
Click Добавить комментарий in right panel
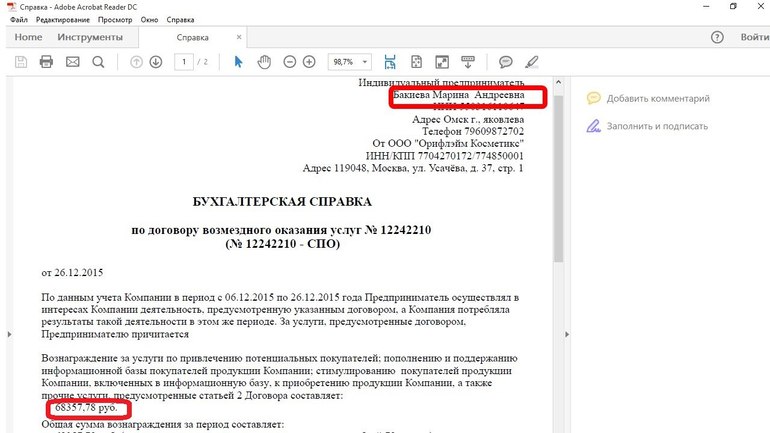pos(657,99)
